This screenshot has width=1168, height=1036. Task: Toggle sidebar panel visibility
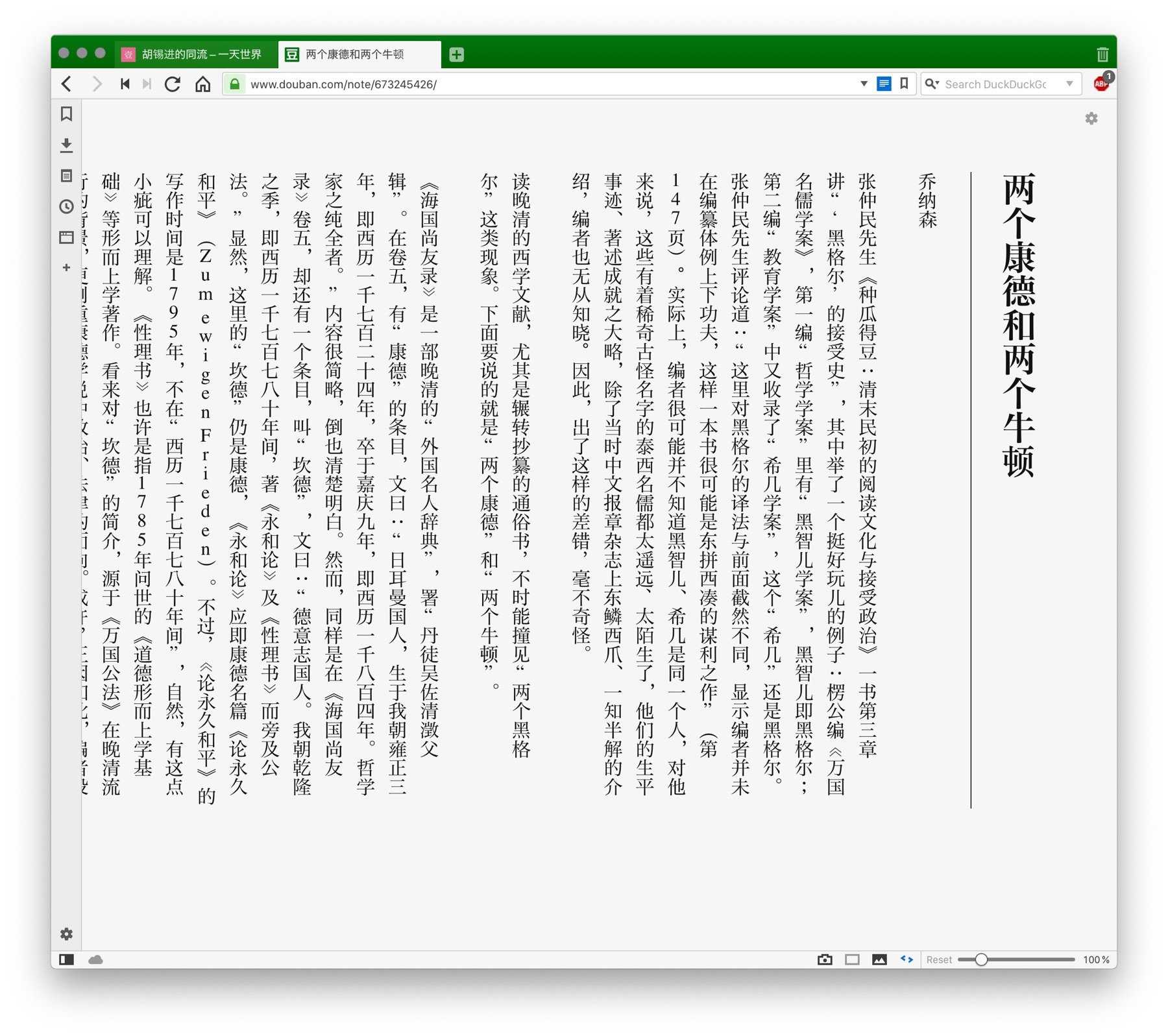(x=66, y=959)
